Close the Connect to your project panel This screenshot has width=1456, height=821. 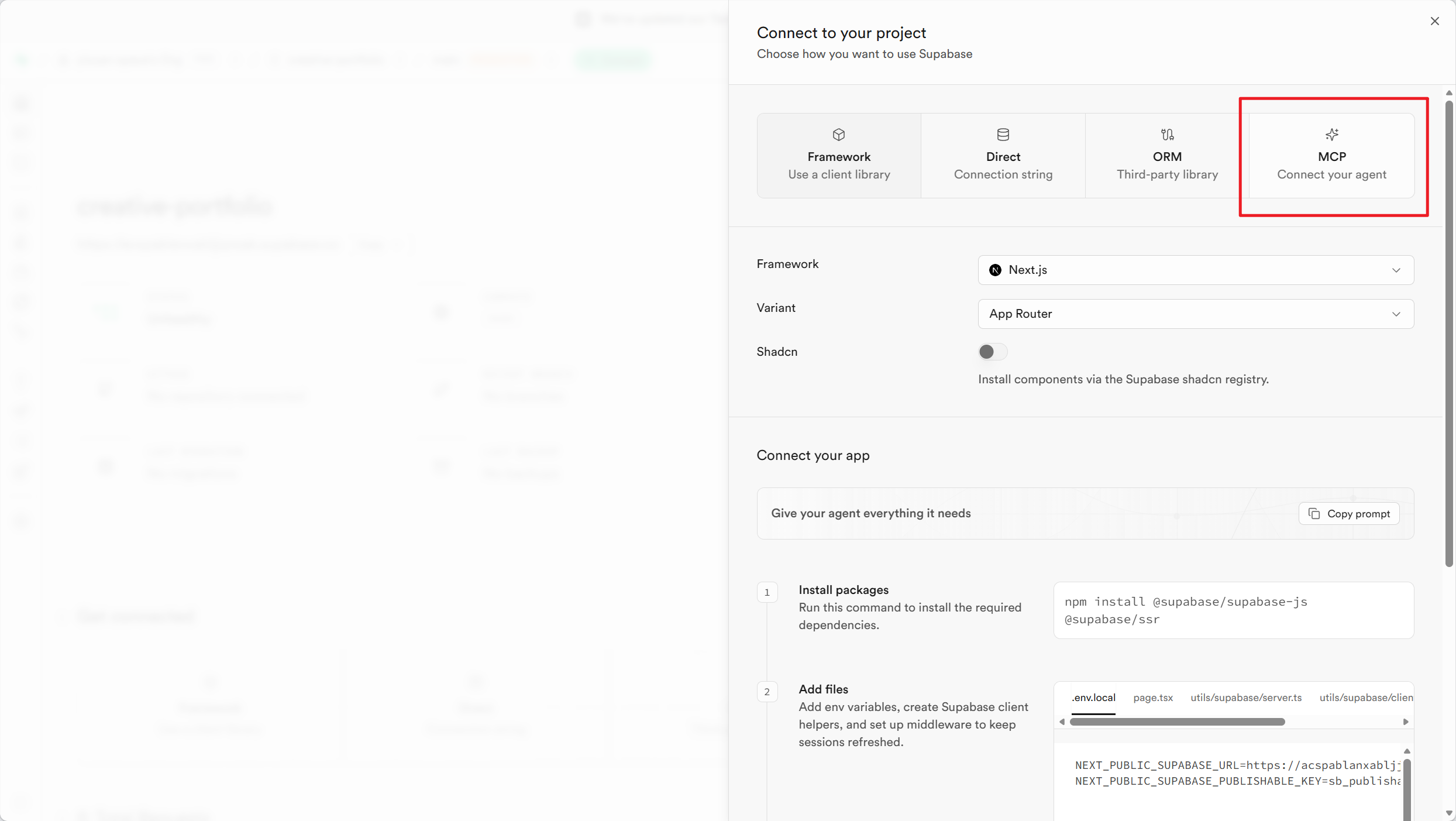click(x=1434, y=21)
